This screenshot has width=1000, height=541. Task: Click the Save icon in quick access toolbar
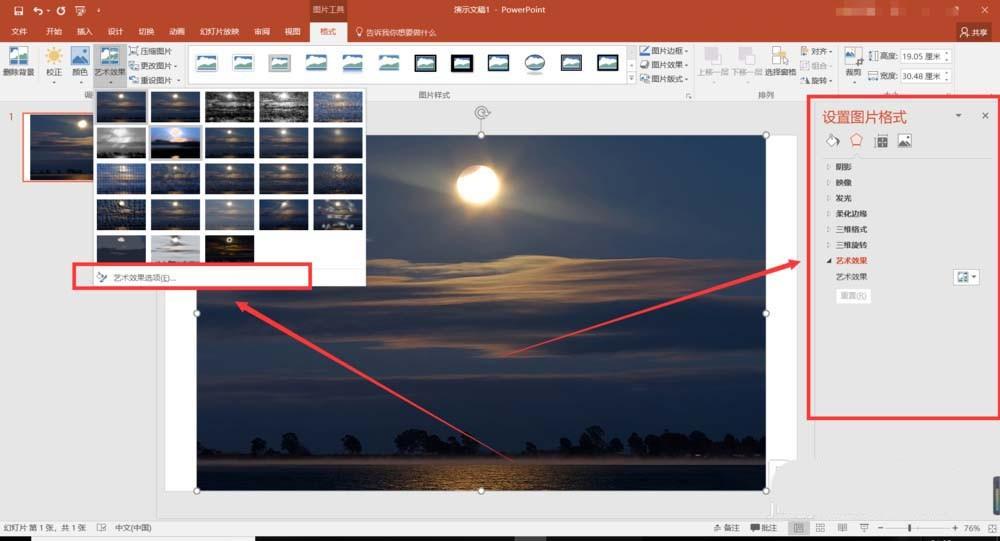18,10
